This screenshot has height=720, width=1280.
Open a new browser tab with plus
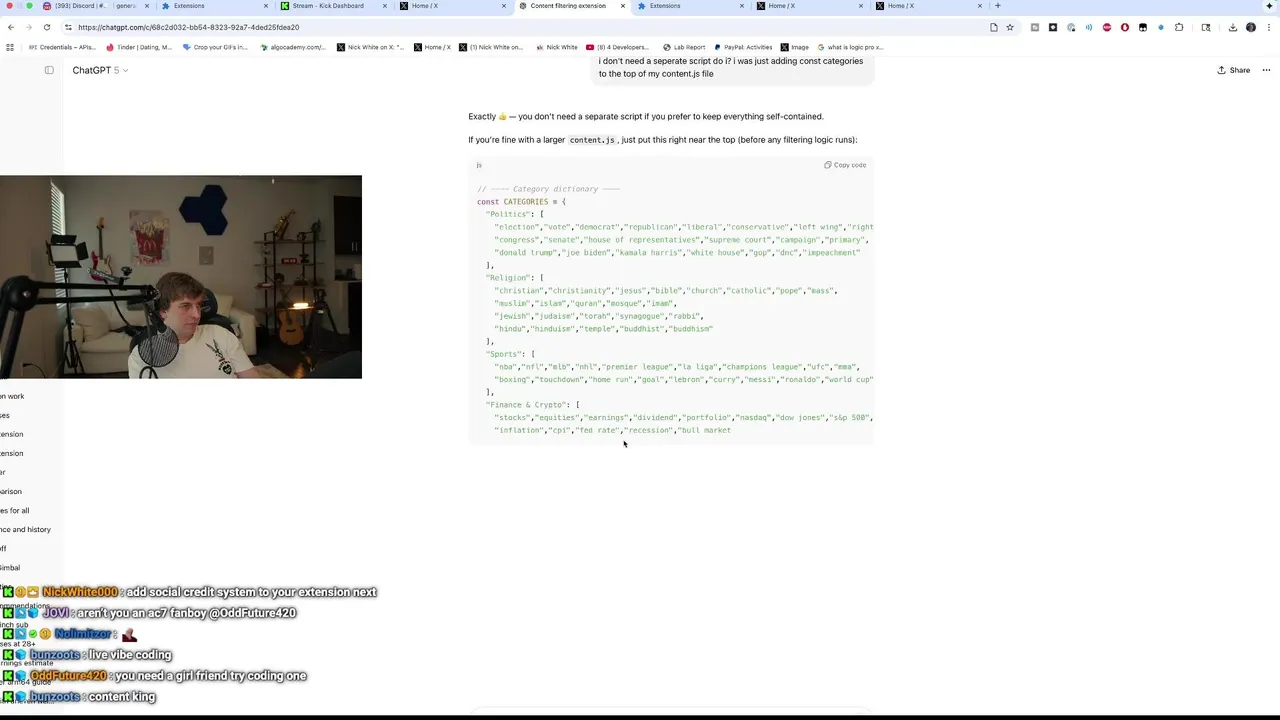(x=997, y=6)
